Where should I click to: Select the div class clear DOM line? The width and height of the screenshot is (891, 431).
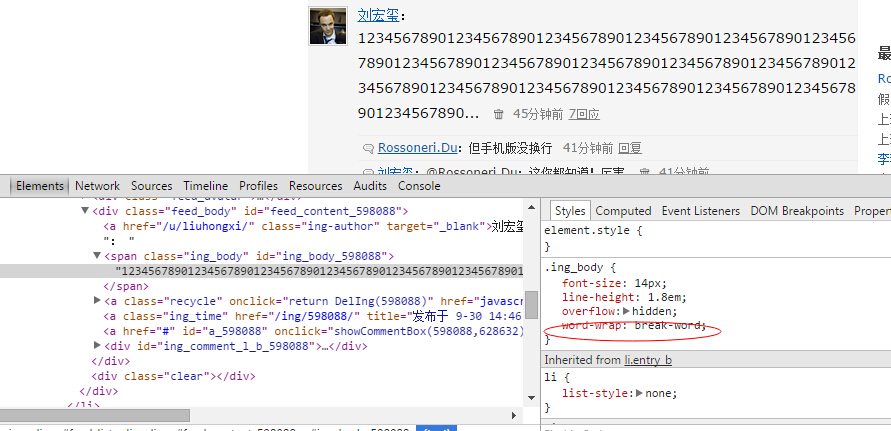[173, 376]
